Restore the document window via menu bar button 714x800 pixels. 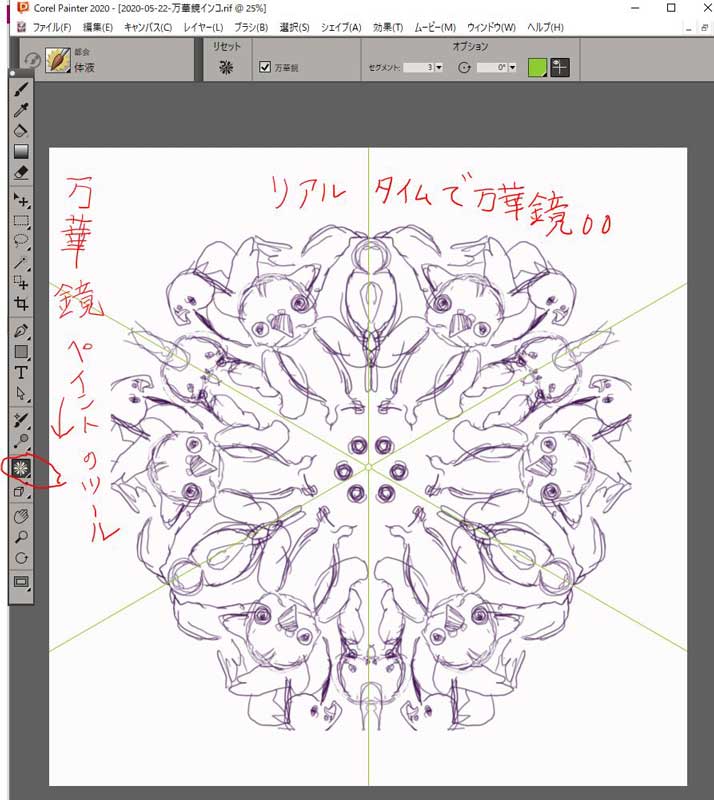(704, 28)
